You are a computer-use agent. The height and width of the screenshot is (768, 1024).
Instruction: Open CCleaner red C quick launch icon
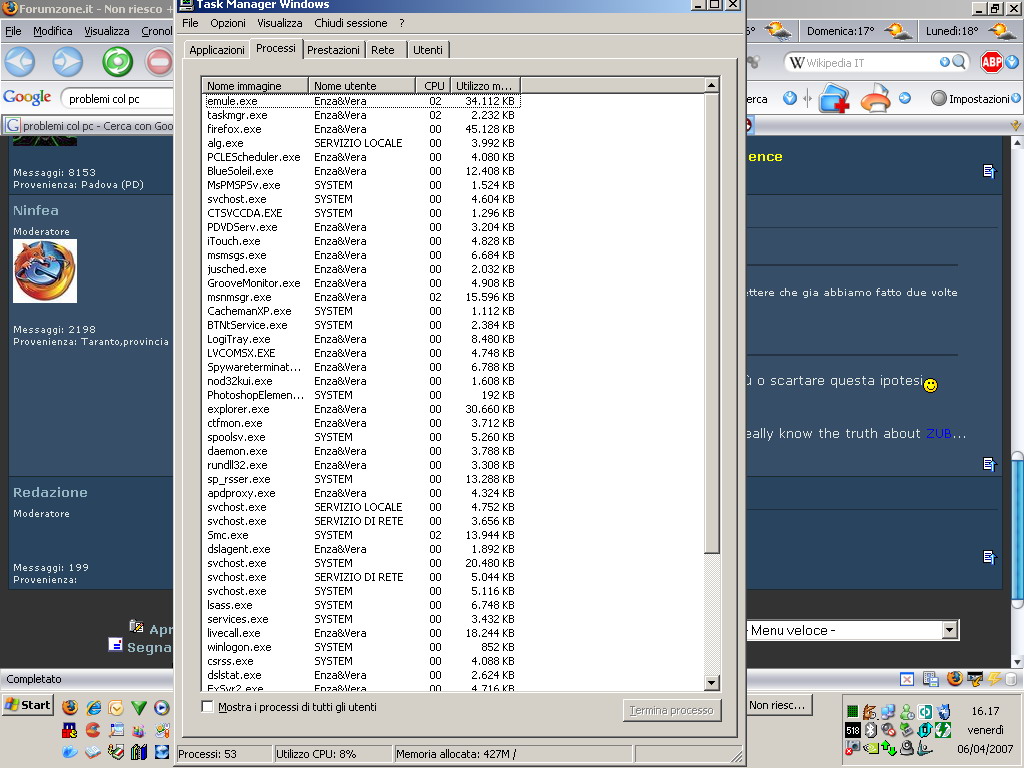(93, 729)
